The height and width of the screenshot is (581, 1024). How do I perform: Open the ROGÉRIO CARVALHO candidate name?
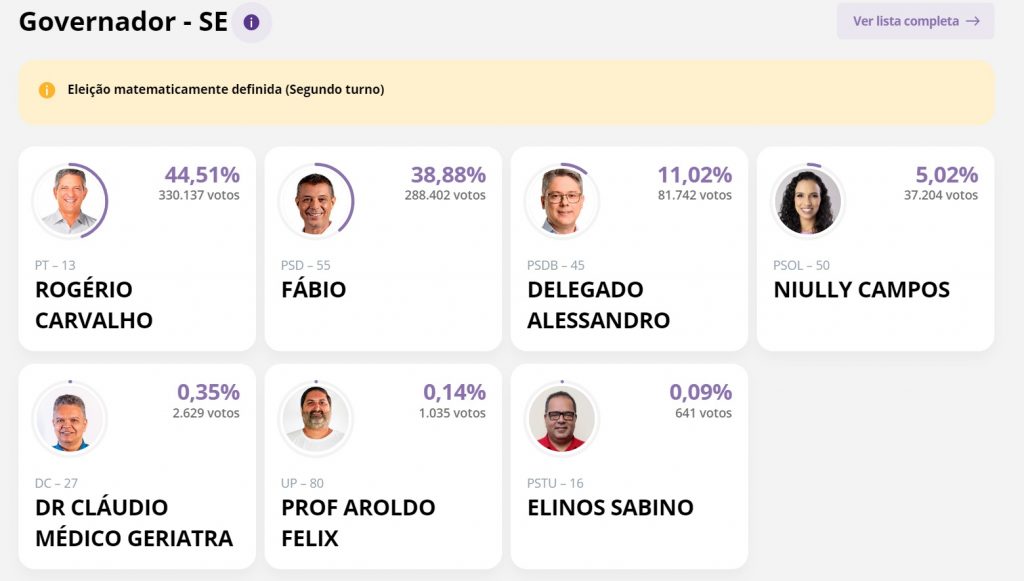[94, 305]
